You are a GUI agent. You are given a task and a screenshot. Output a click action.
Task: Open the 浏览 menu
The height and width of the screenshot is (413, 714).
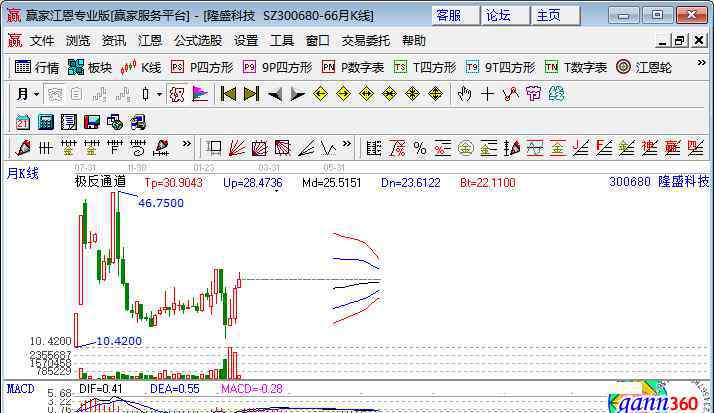[x=78, y=41]
